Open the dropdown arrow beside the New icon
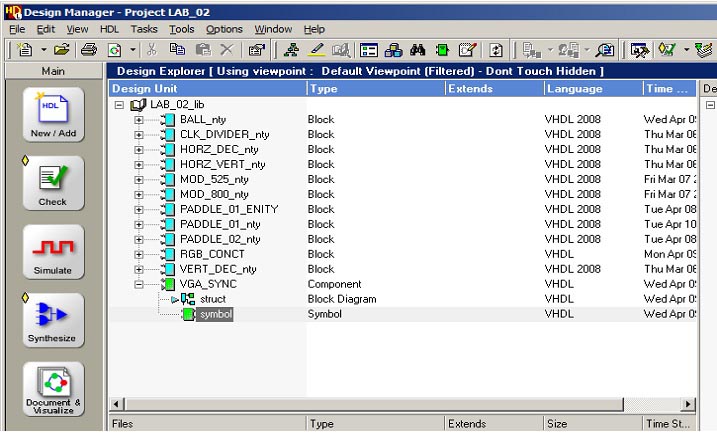Image resolution: width=717 pixels, height=433 pixels. [43, 49]
